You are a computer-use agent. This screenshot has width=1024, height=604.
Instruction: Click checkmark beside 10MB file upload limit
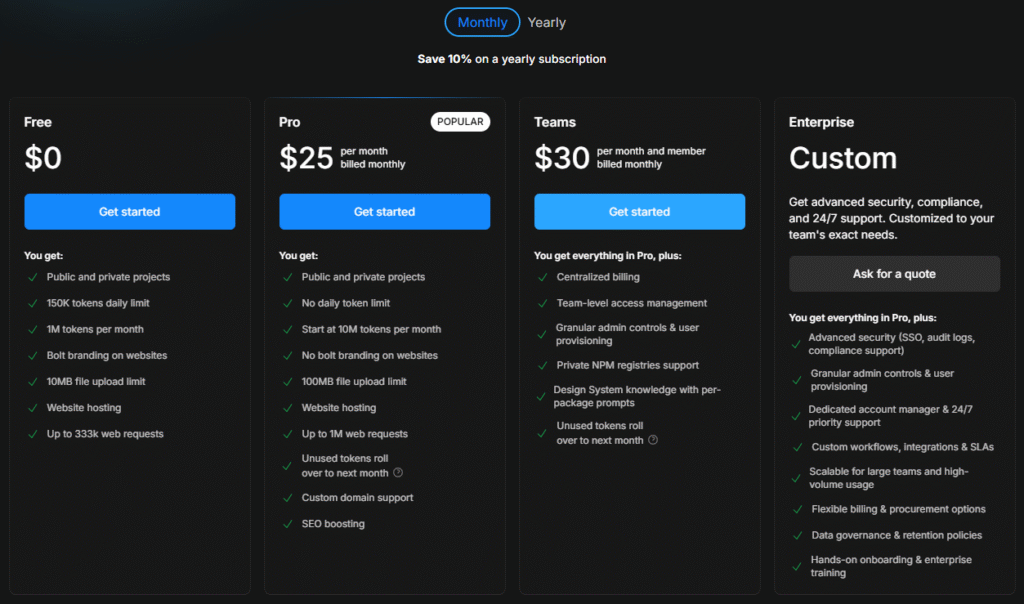(33, 381)
